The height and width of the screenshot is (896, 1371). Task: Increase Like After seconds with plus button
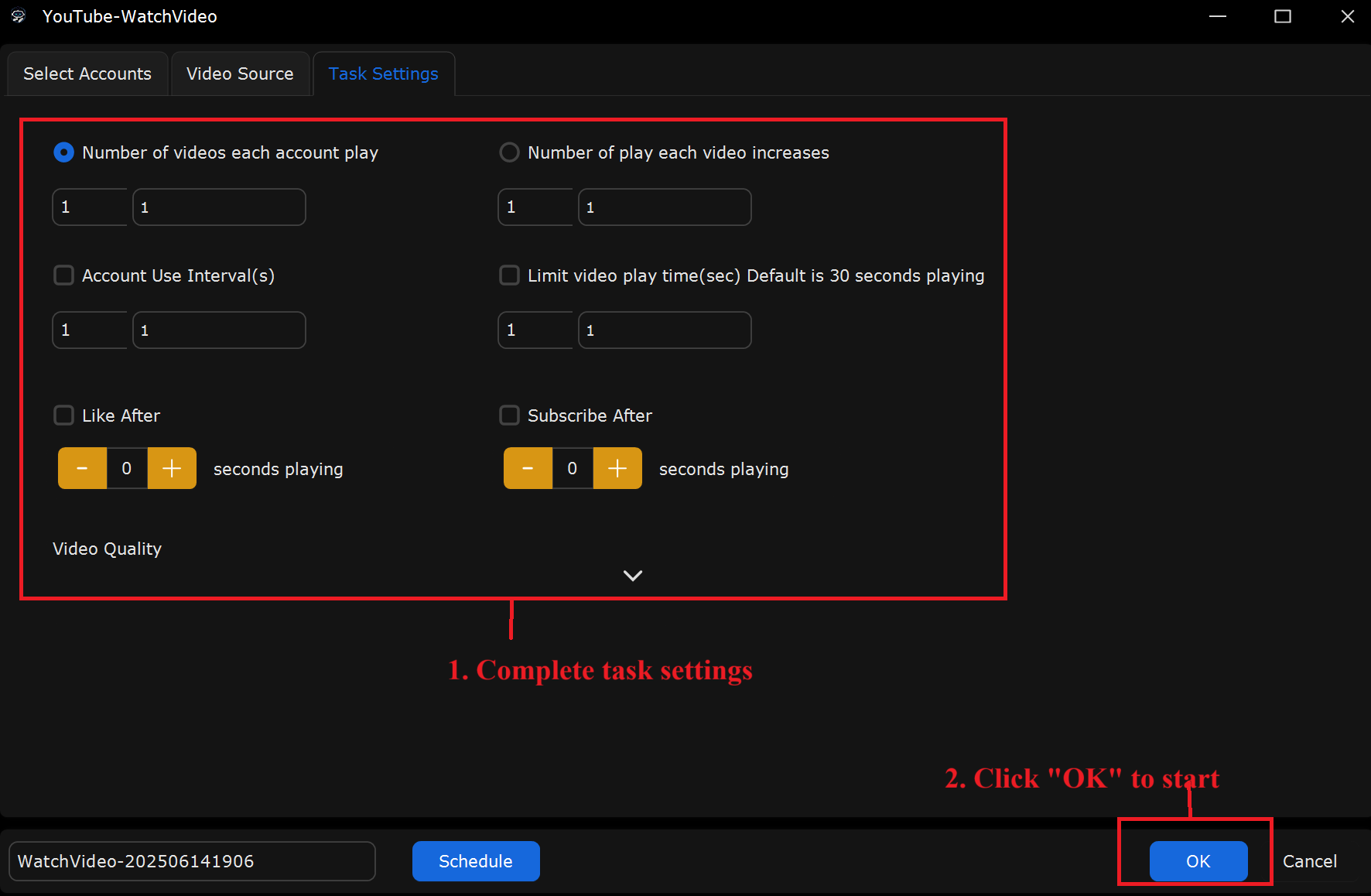pyautogui.click(x=172, y=468)
